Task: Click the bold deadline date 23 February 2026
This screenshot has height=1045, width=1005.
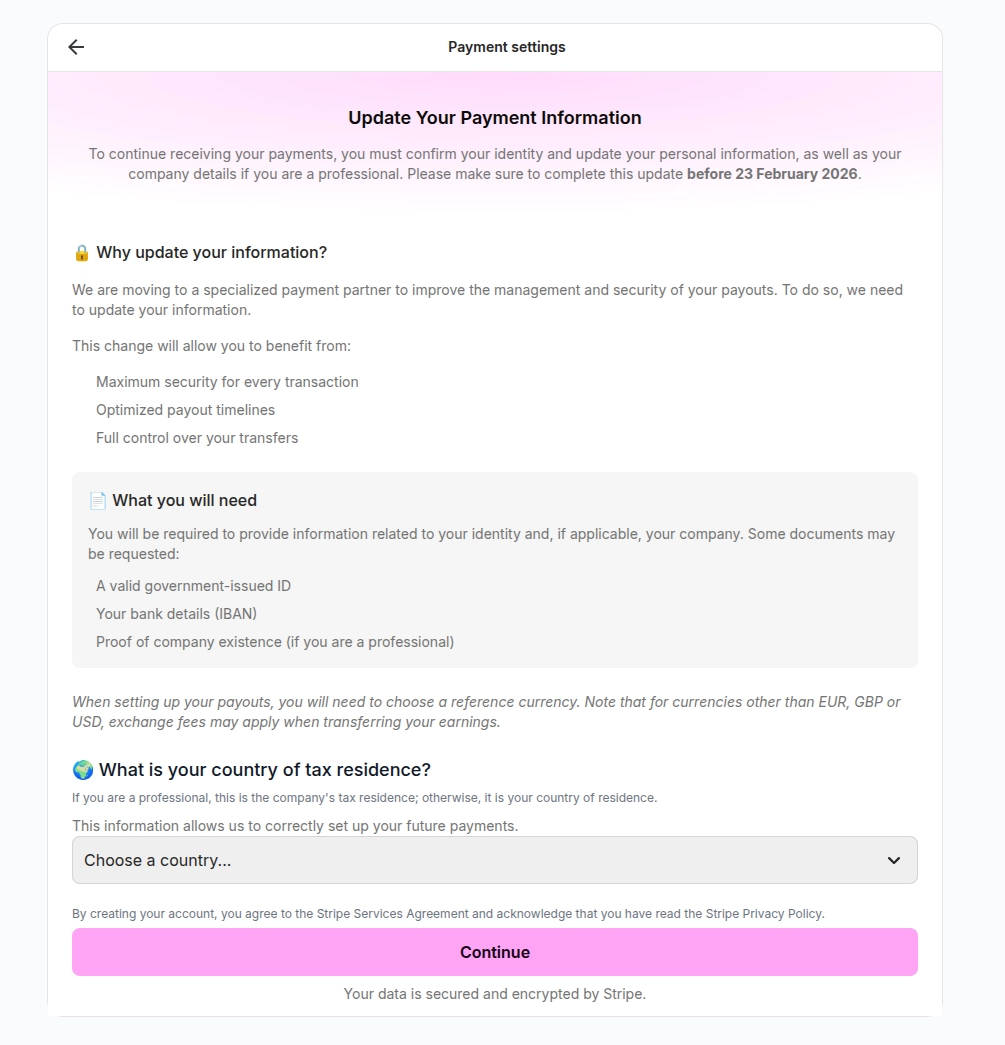Action: coord(772,174)
